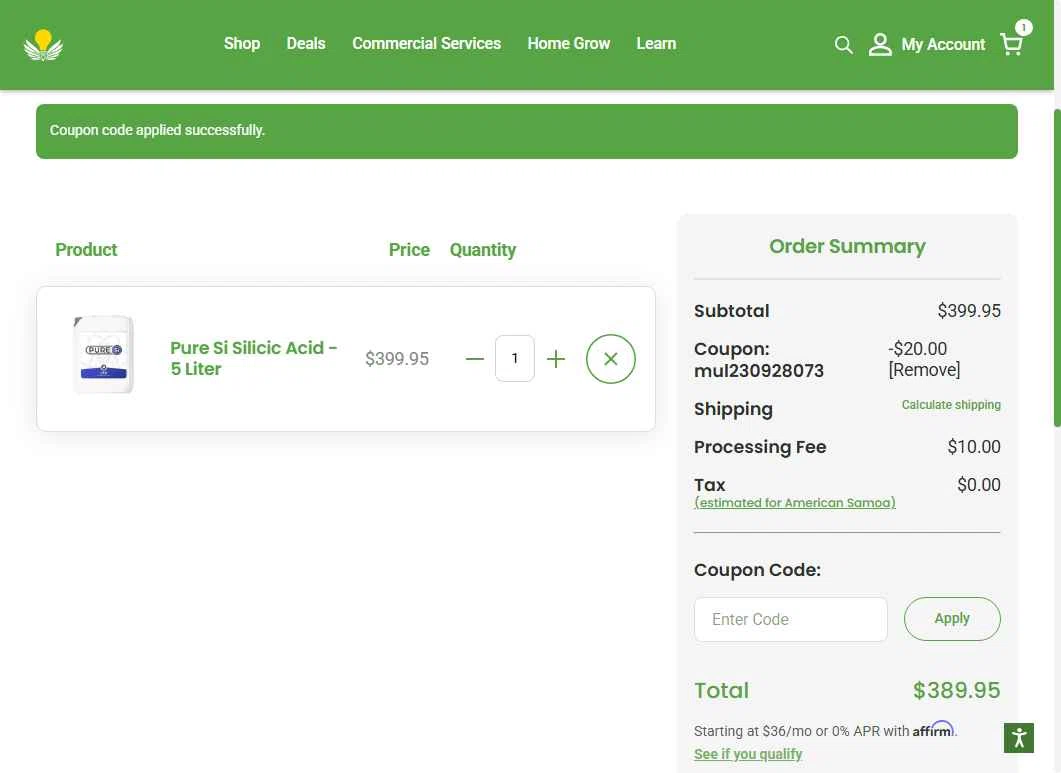Click the Affirm logo

coord(933,730)
